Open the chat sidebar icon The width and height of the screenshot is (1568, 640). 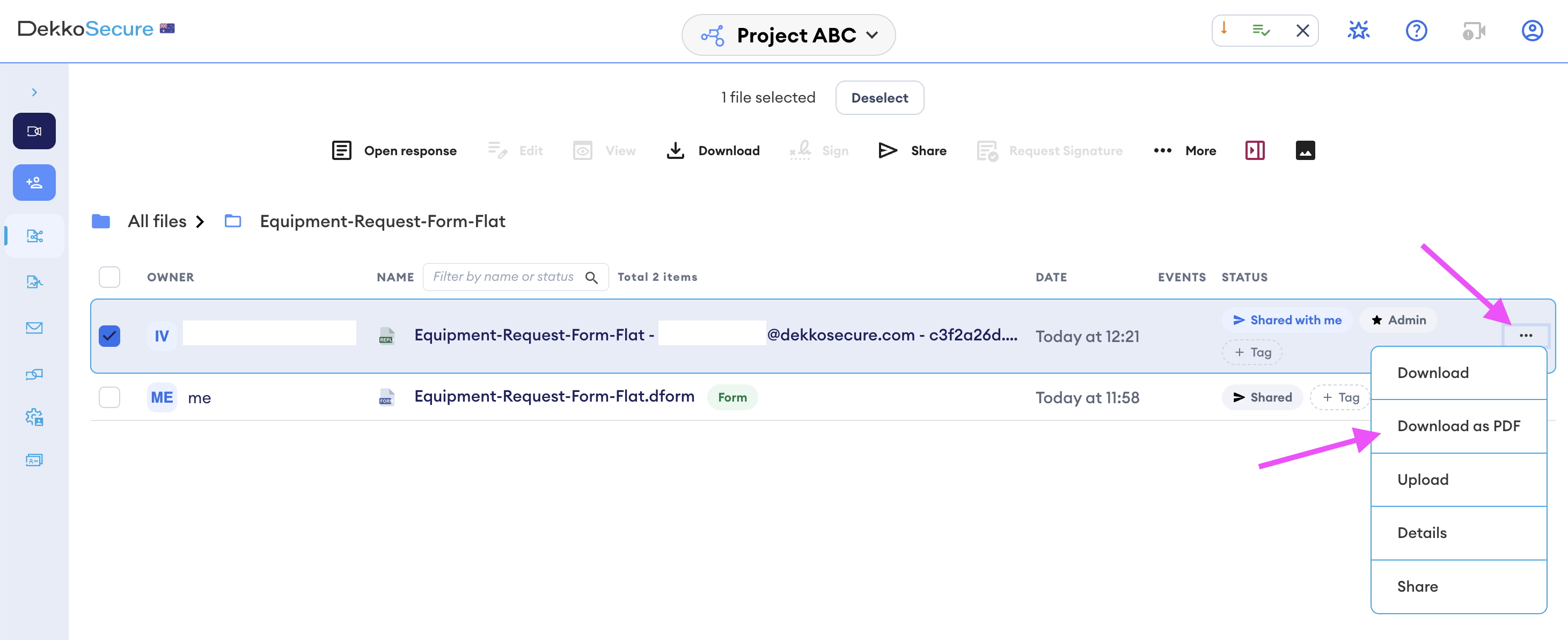pos(35,374)
